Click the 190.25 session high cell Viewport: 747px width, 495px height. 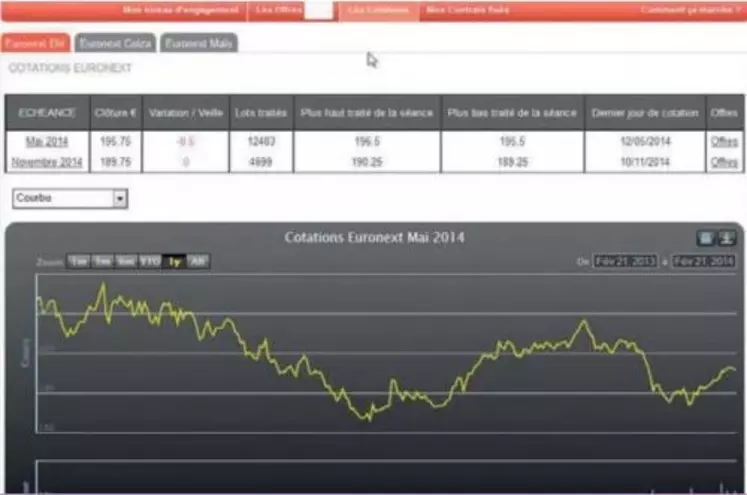[367, 162]
